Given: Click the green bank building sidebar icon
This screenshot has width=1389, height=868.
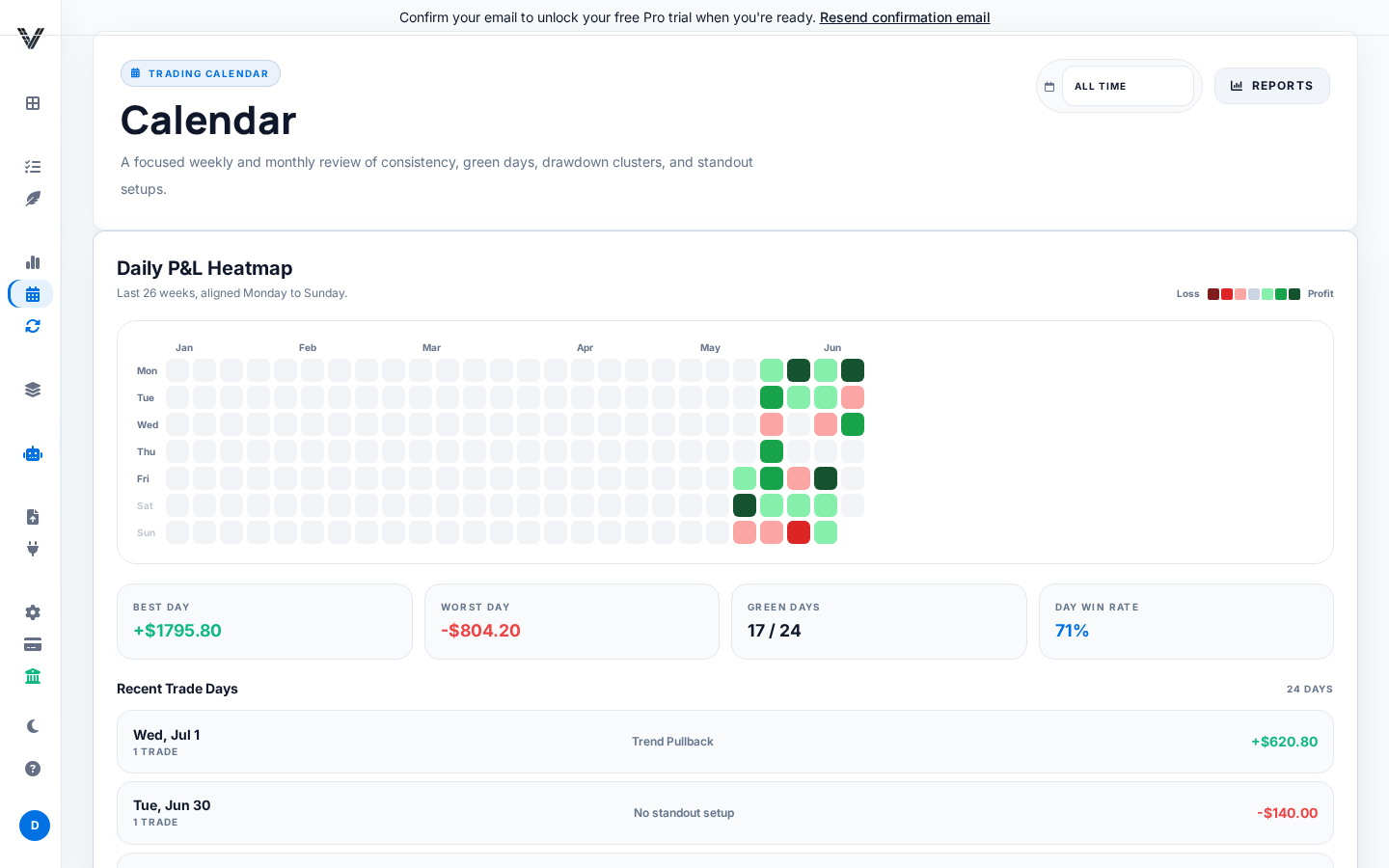Looking at the screenshot, I should click(x=33, y=676).
